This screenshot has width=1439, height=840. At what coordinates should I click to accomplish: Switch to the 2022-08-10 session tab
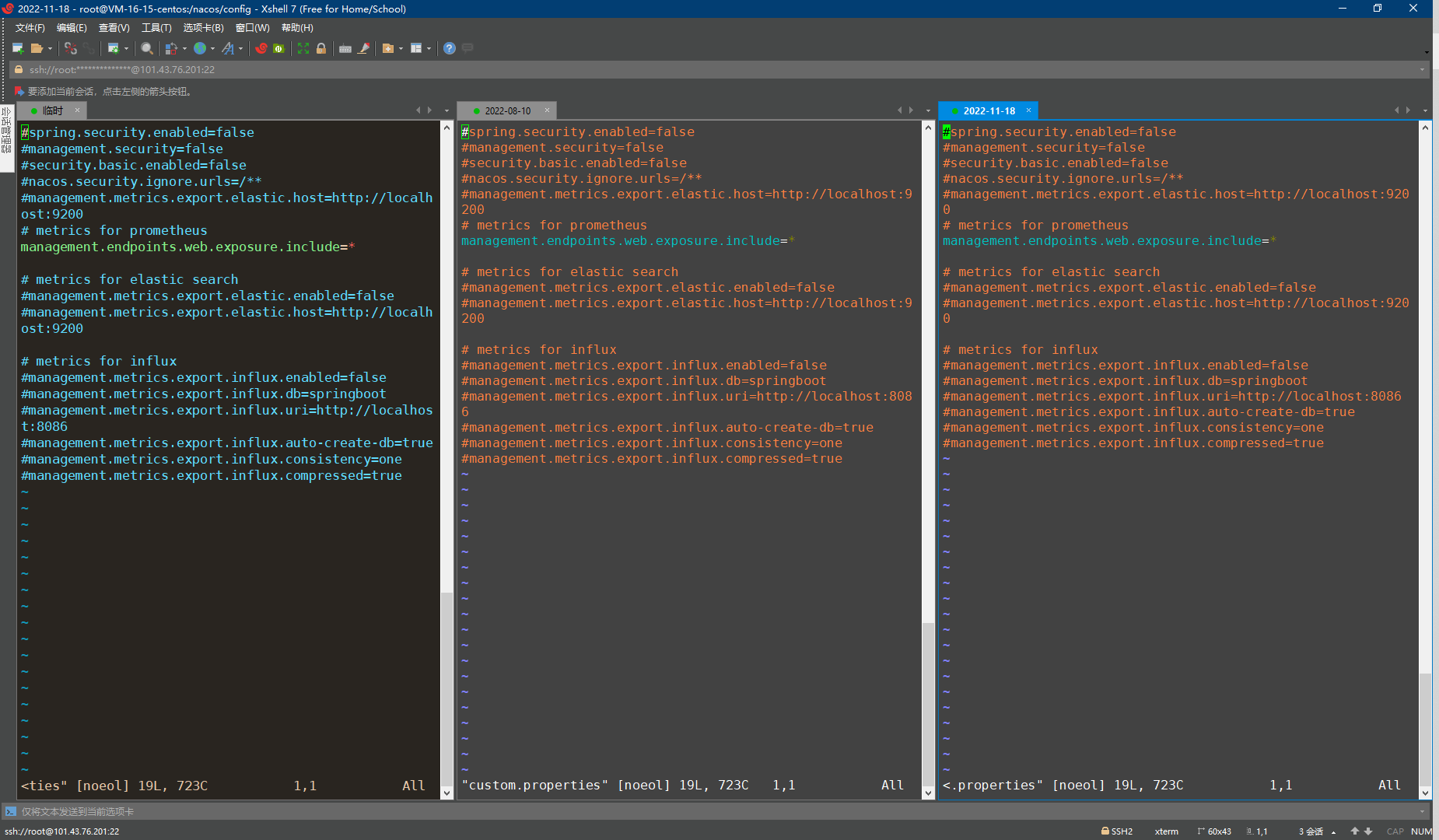(507, 110)
